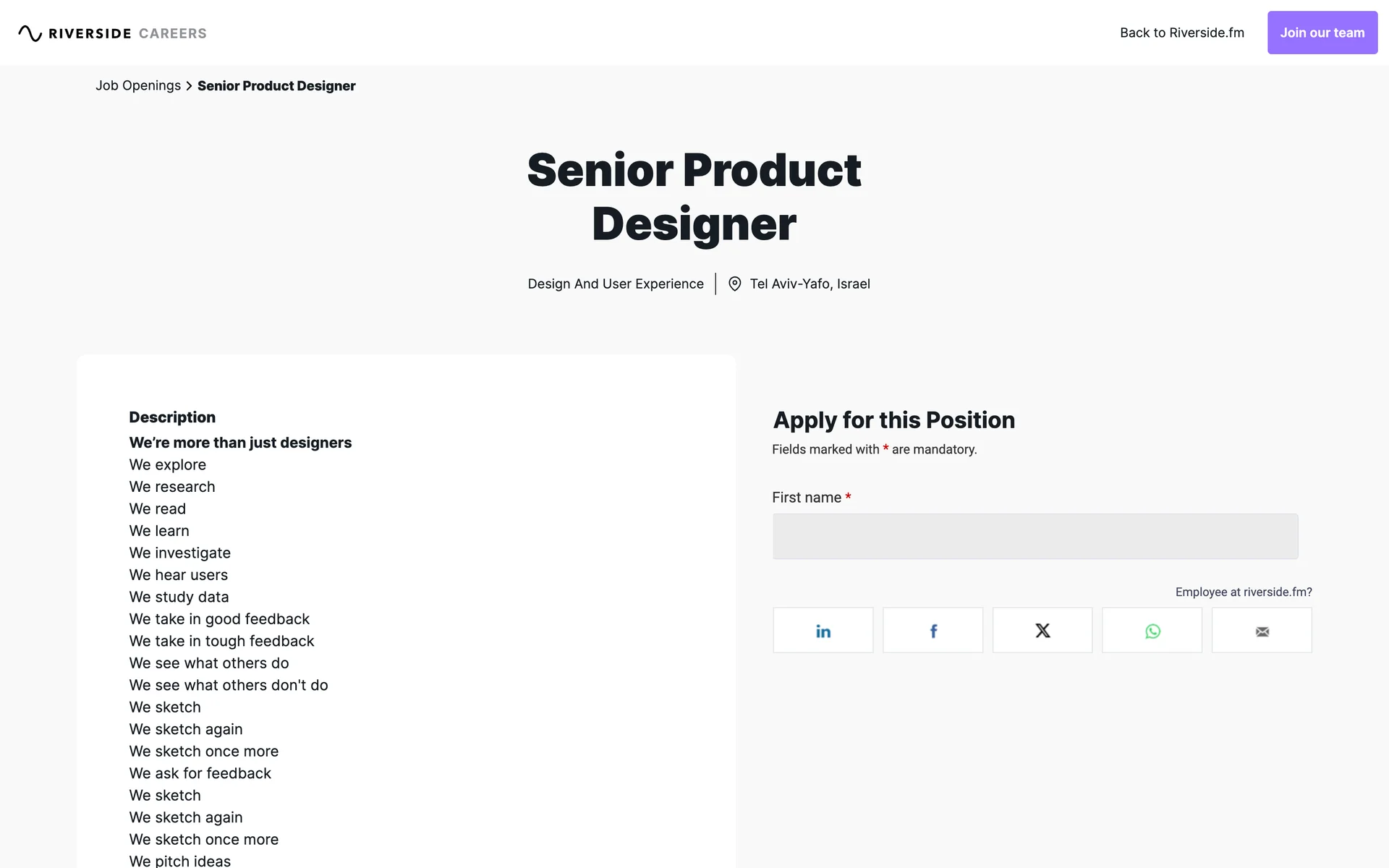Click the Employee at riverside.fm? link
Viewport: 1389px width, 868px height.
point(1243,592)
